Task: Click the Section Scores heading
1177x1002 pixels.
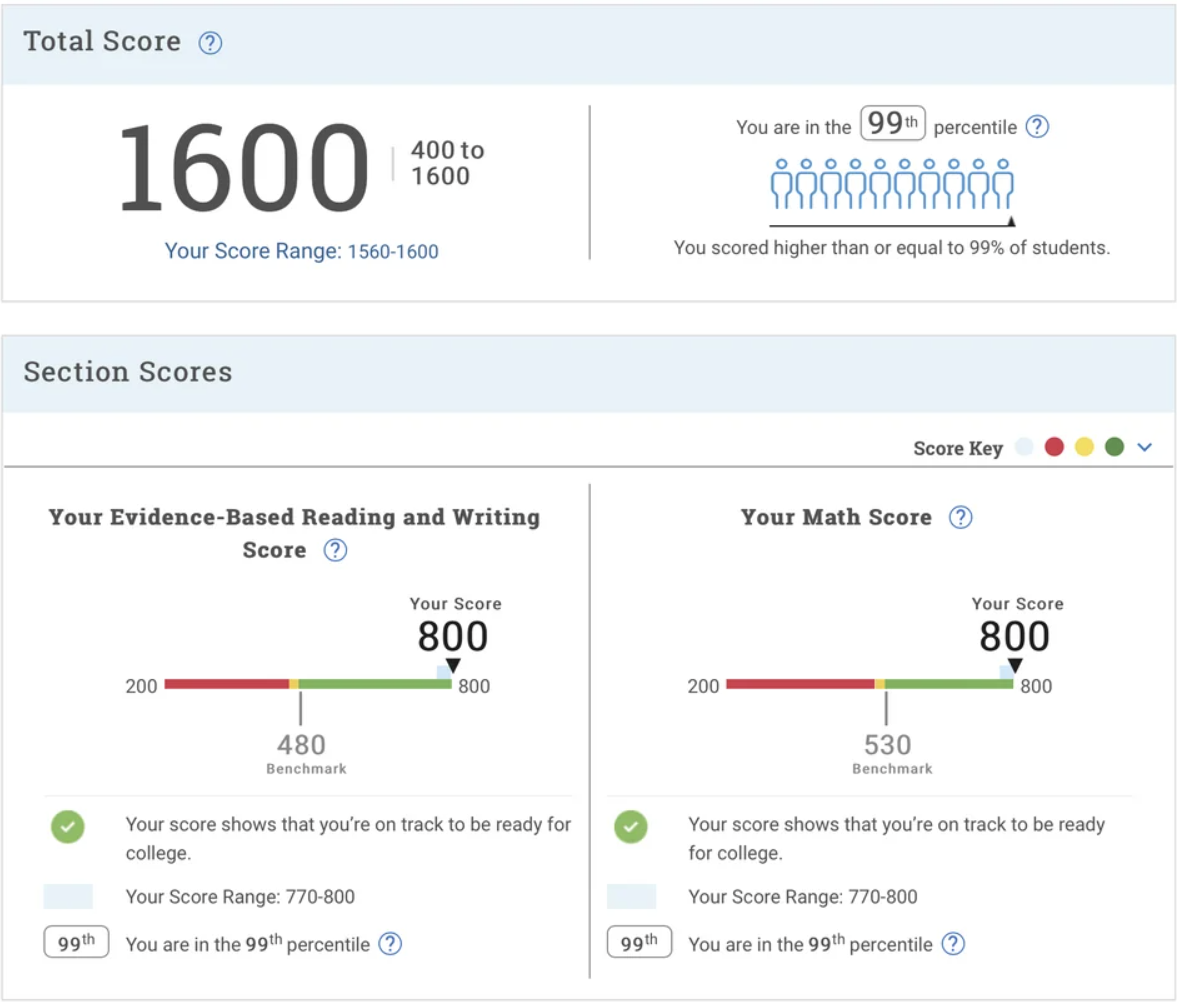Action: coord(128,372)
